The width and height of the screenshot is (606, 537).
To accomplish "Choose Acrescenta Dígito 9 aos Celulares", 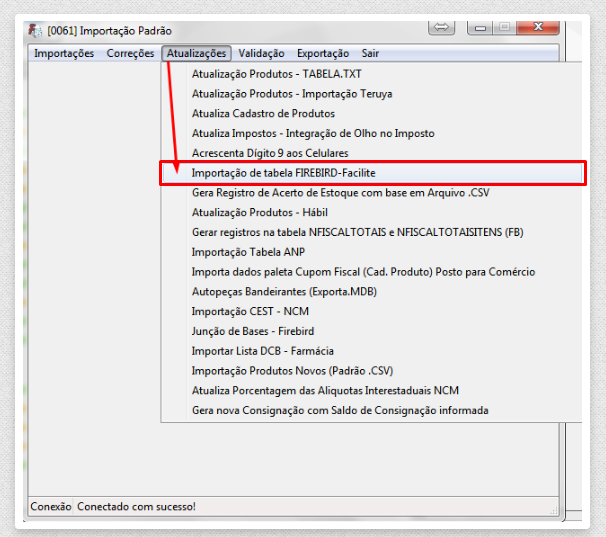I will (x=371, y=153).
